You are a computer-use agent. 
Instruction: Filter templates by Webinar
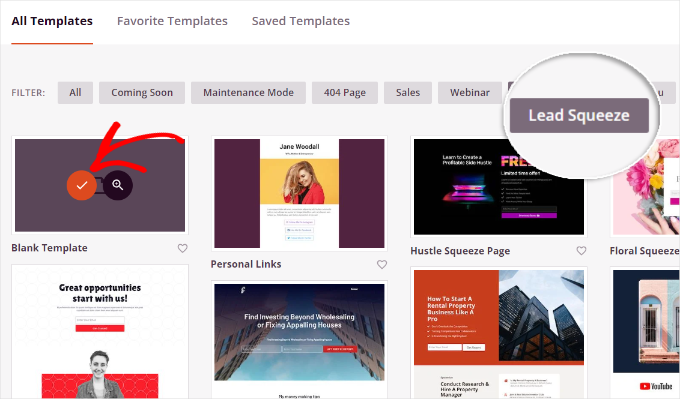[470, 92]
